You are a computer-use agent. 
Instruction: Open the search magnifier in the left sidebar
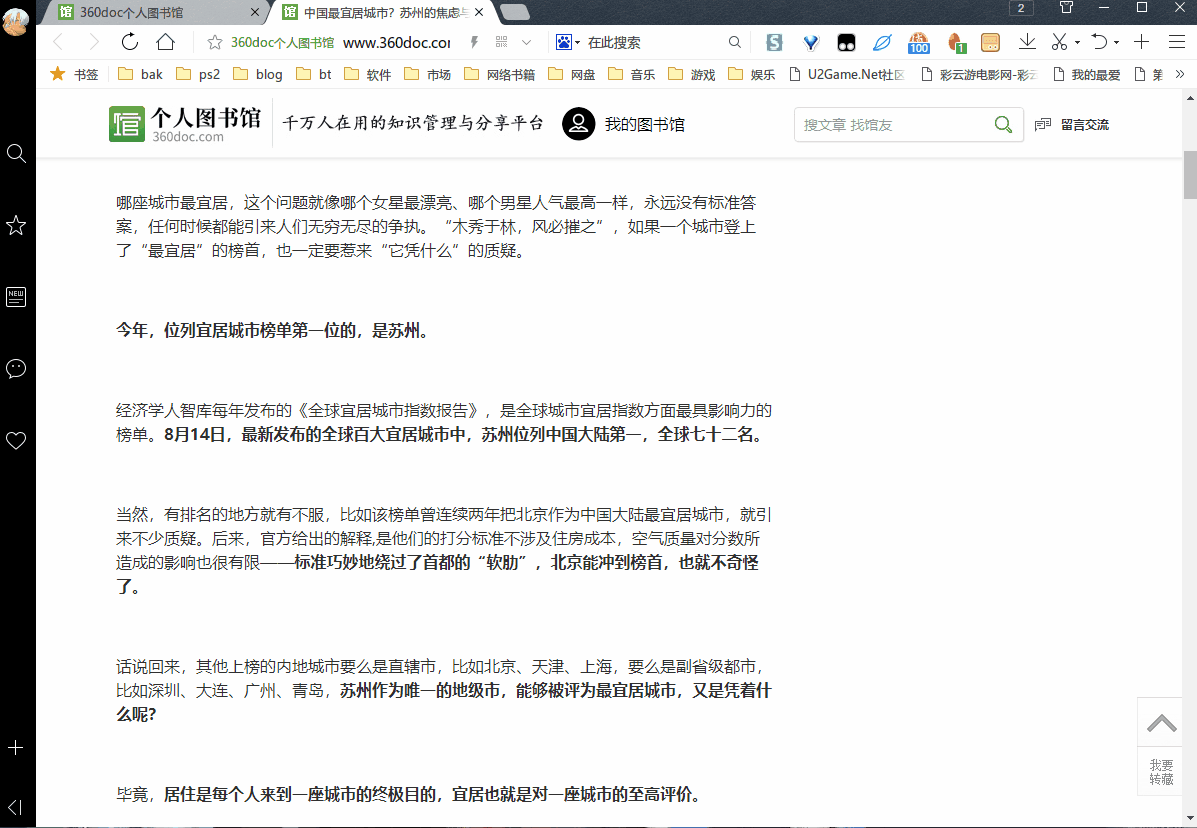[15, 154]
